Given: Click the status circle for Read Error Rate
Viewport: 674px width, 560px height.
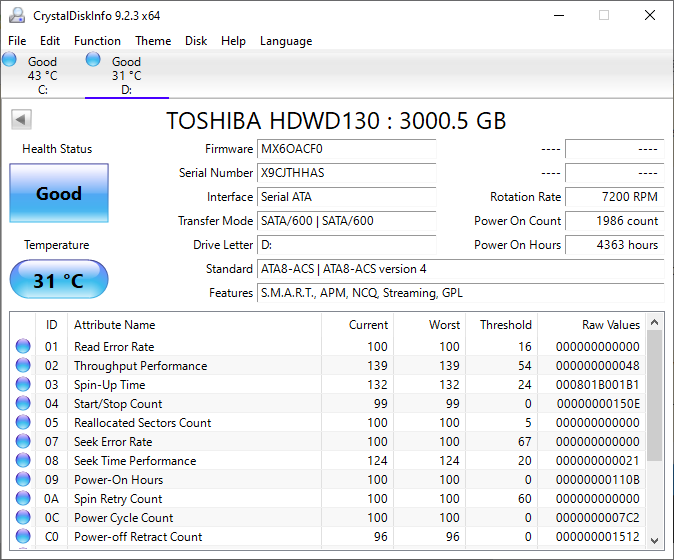Looking at the screenshot, I should point(23,346).
